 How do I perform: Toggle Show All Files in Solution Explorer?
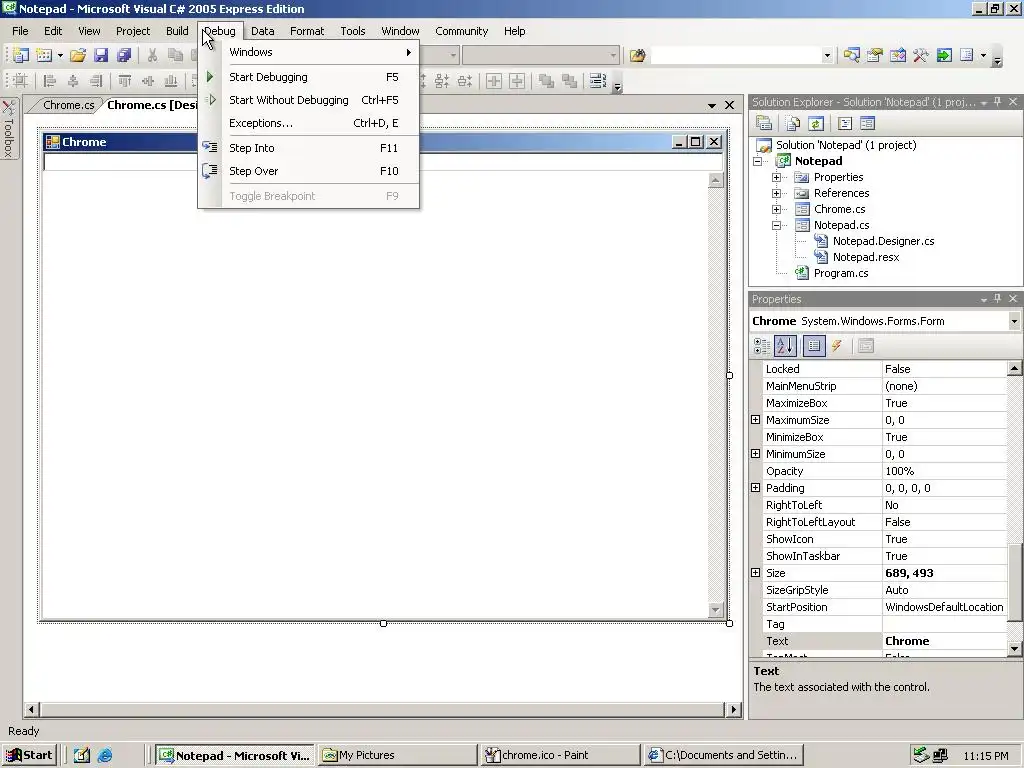(x=793, y=123)
